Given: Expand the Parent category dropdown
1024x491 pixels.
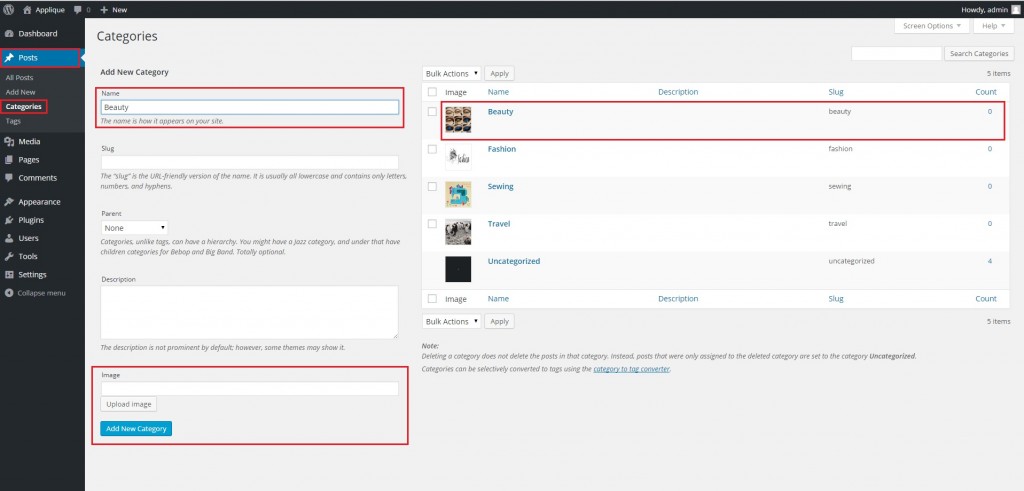Looking at the screenshot, I should click(135, 228).
